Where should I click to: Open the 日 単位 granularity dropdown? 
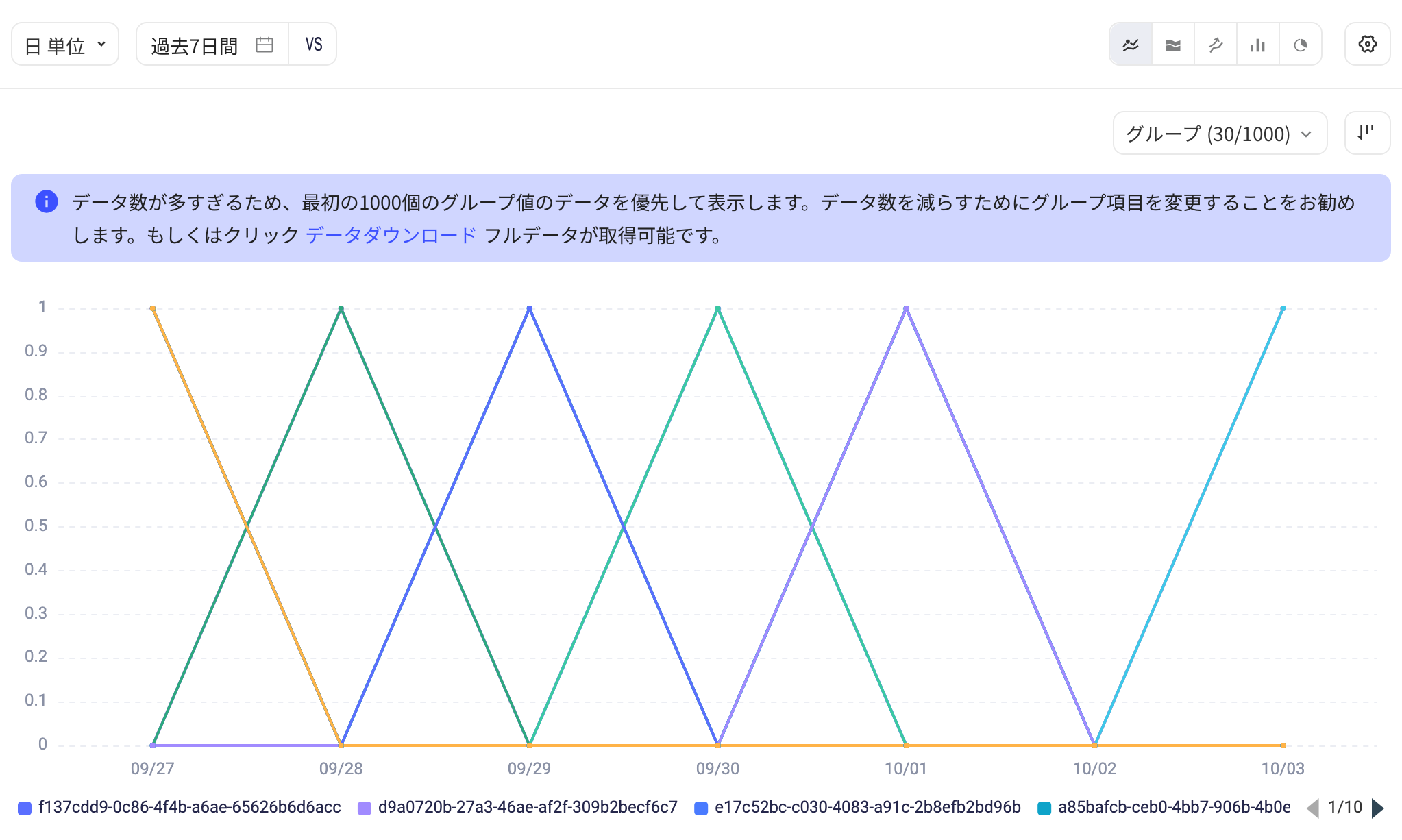tap(65, 44)
